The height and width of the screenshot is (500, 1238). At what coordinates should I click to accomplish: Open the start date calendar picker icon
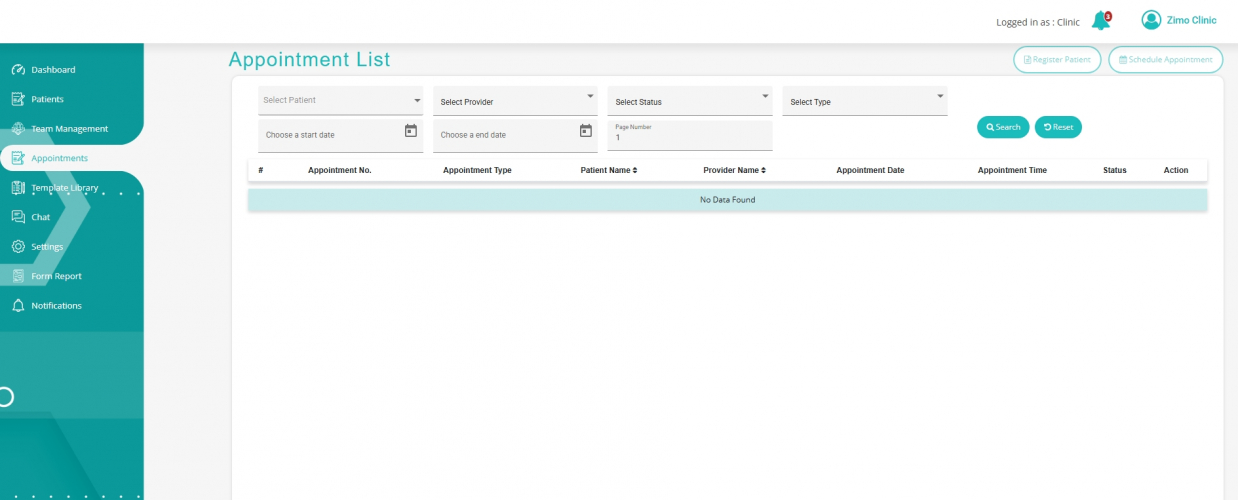click(410, 131)
